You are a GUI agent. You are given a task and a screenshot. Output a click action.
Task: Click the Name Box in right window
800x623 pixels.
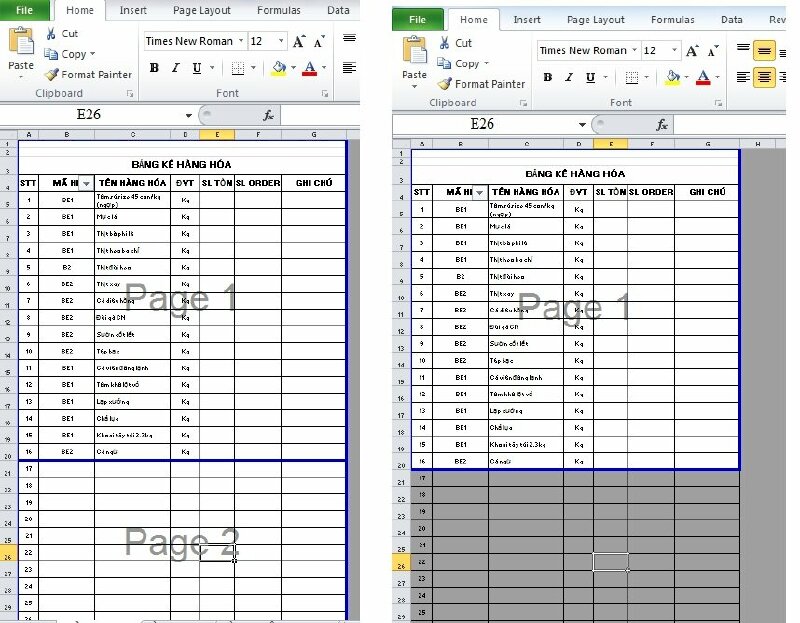pyautogui.click(x=483, y=124)
